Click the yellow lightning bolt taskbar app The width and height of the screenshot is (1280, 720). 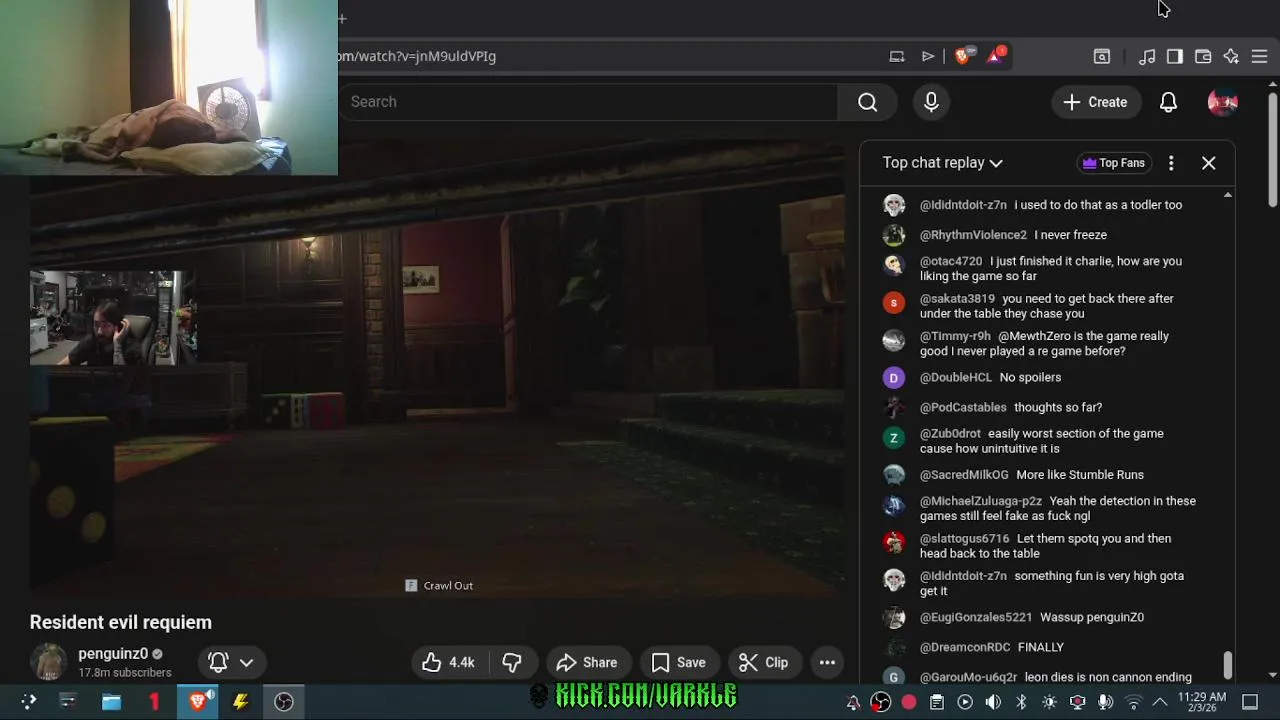(240, 702)
